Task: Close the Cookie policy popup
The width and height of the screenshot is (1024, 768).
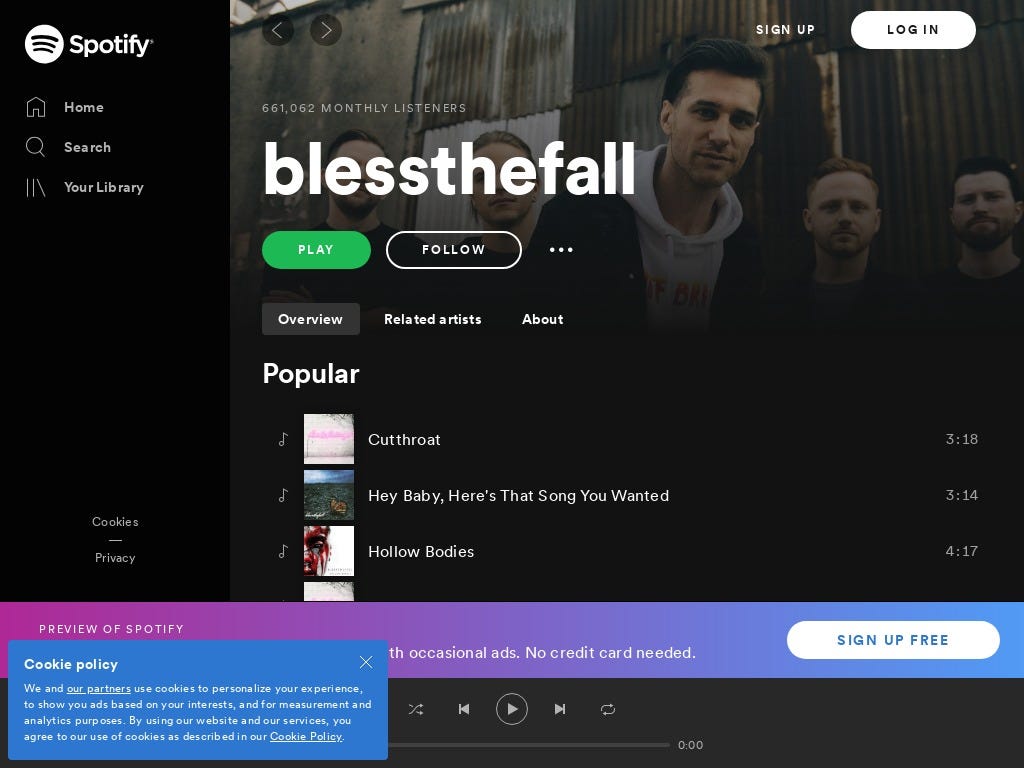Action: point(366,662)
